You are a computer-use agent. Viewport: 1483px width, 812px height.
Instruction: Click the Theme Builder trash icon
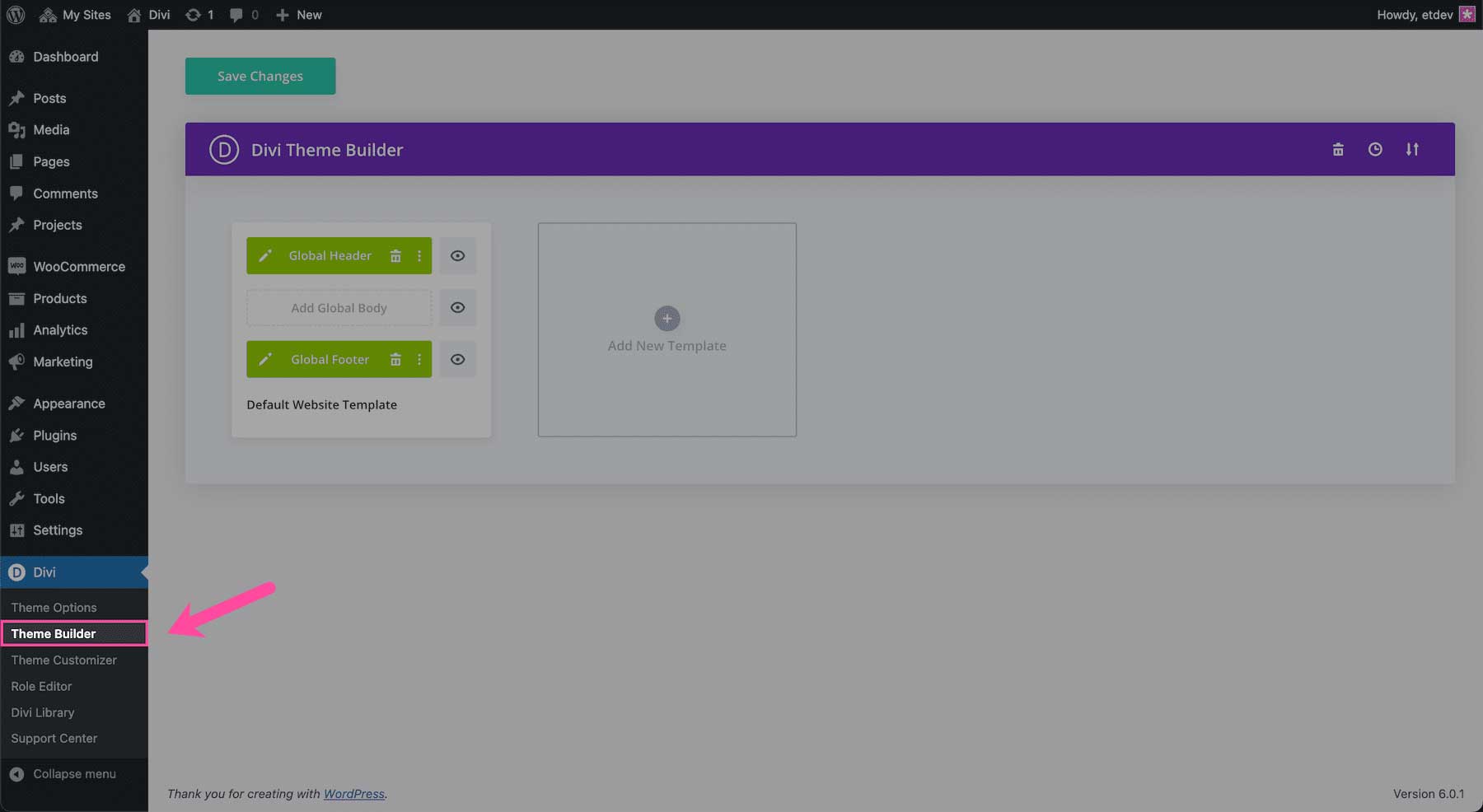point(1338,149)
